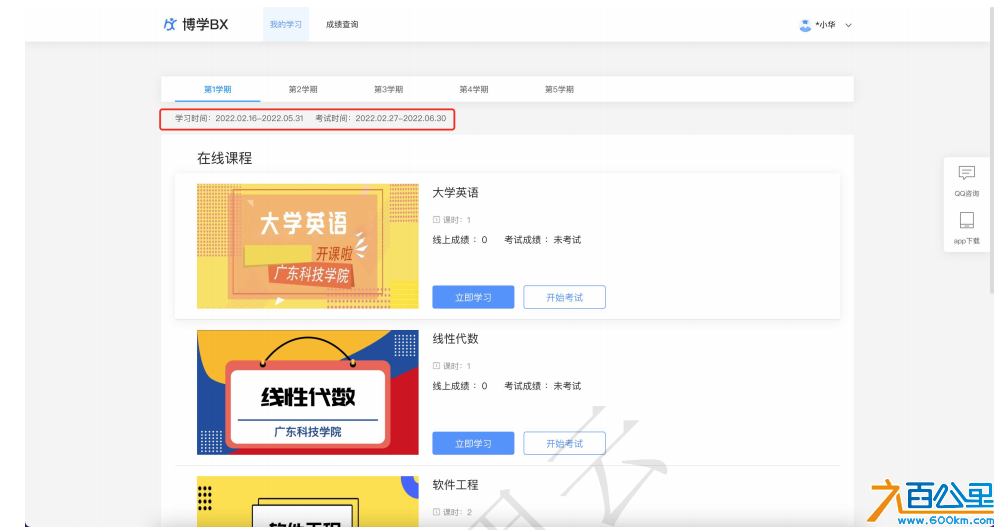Click the 线性代数 course thumbnail
Viewport: 1001px width, 530px height.
click(308, 392)
